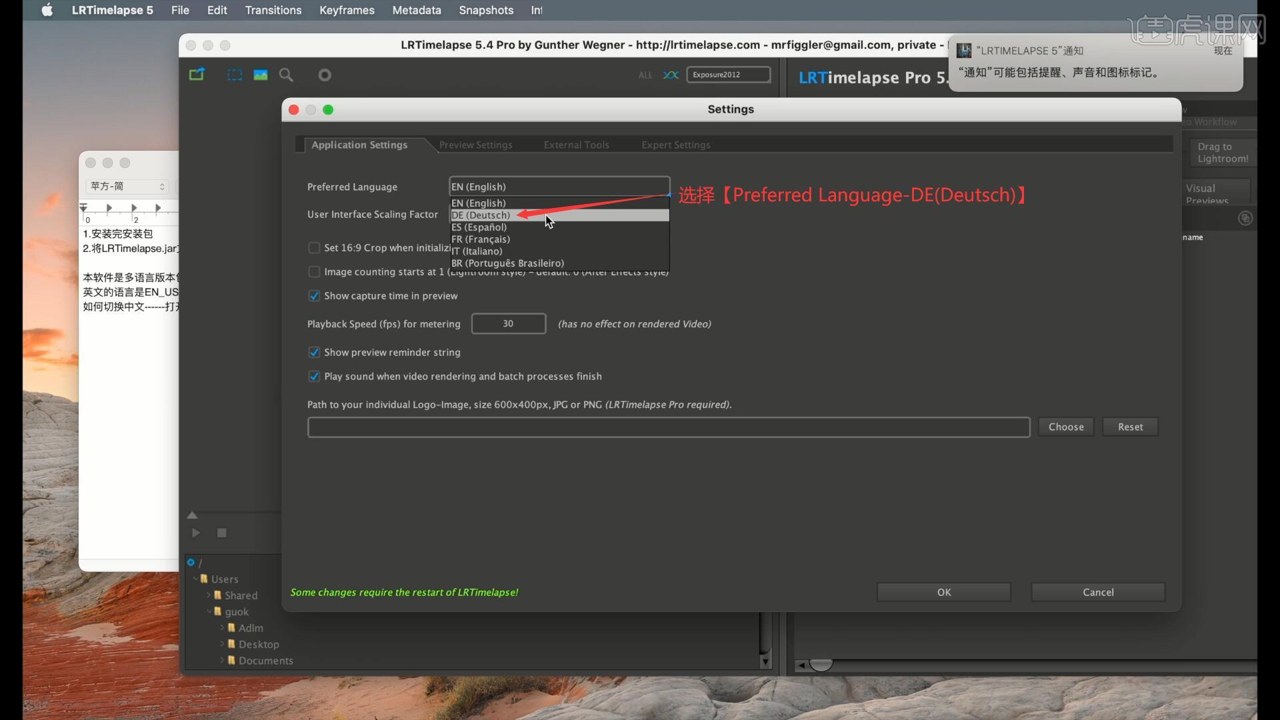Click Cancel in the Settings dialog

(1098, 592)
